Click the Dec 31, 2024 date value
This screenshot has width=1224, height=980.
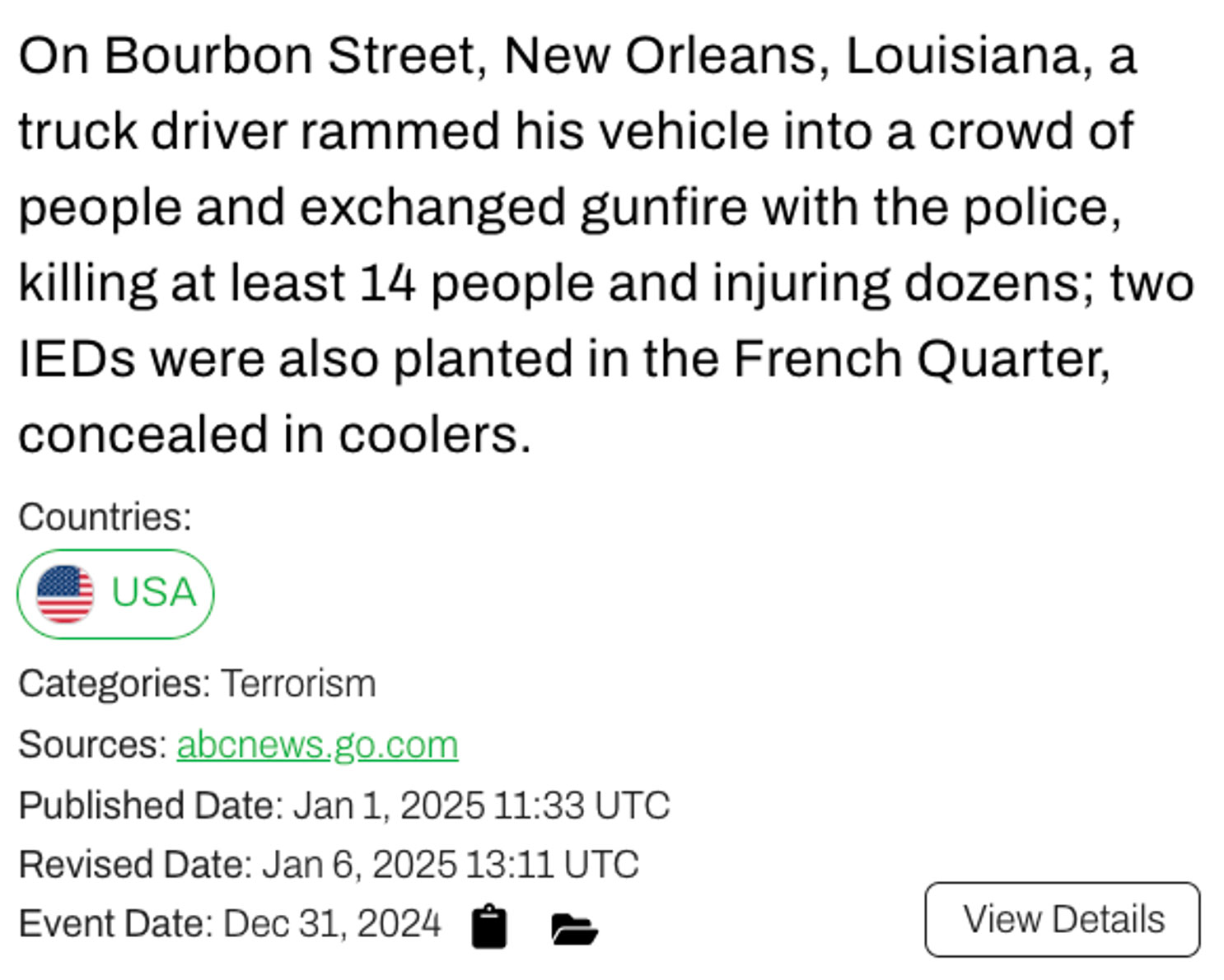coord(332,924)
